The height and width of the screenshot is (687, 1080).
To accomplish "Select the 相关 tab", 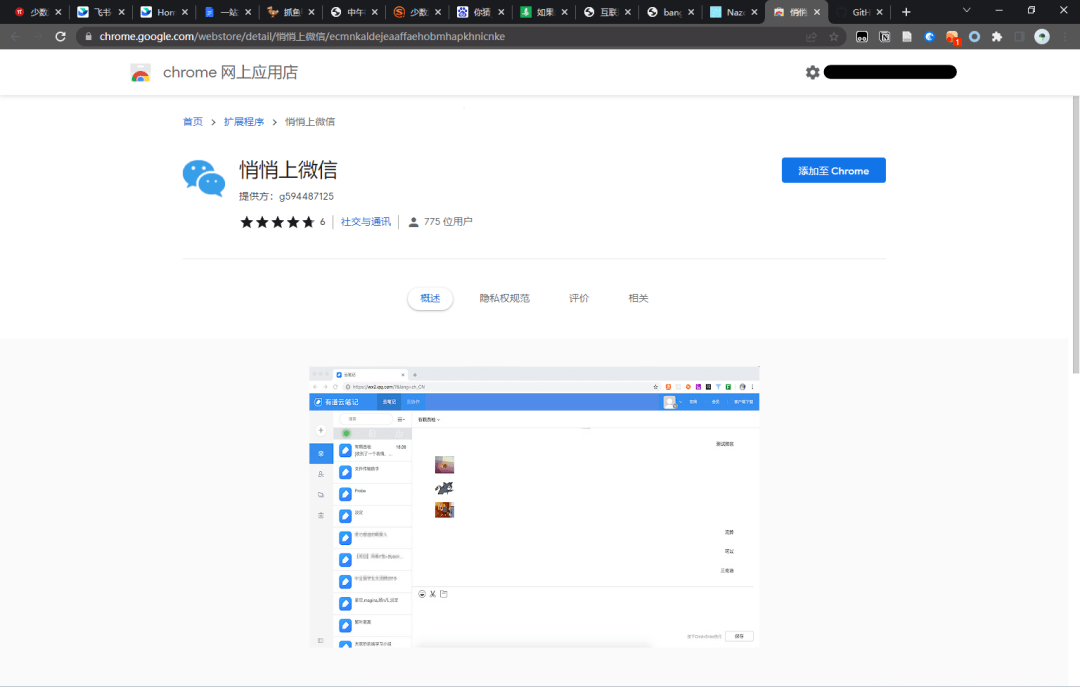I will pyautogui.click(x=638, y=297).
